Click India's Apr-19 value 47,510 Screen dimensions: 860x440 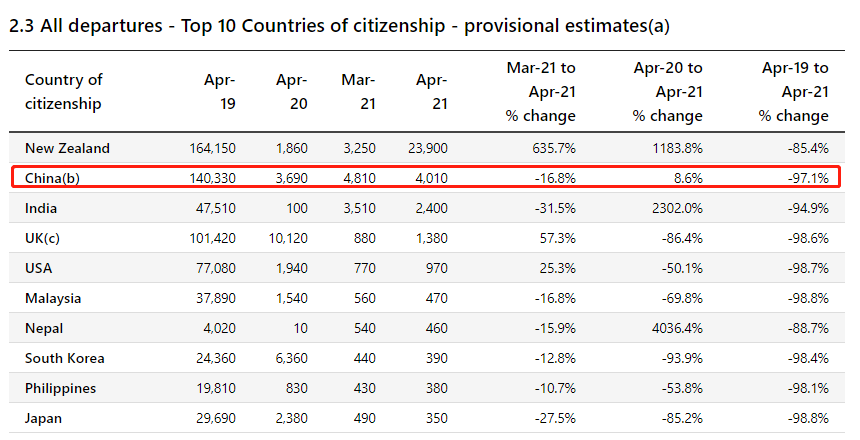coord(212,208)
